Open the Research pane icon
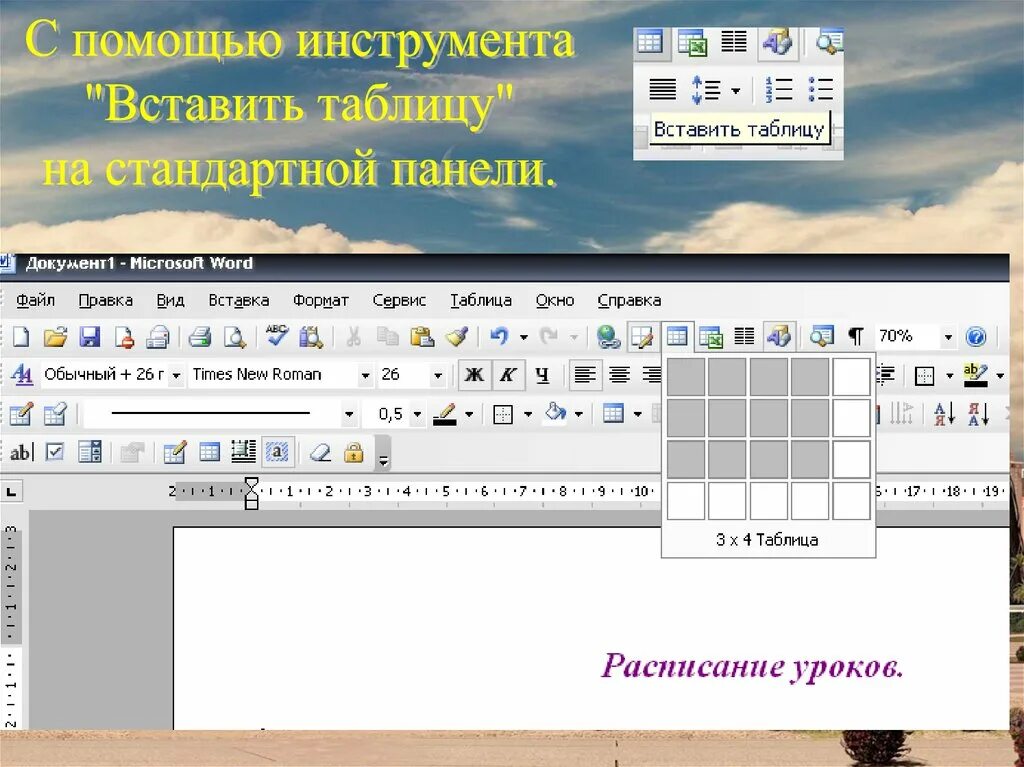This screenshot has height=767, width=1024. 311,337
